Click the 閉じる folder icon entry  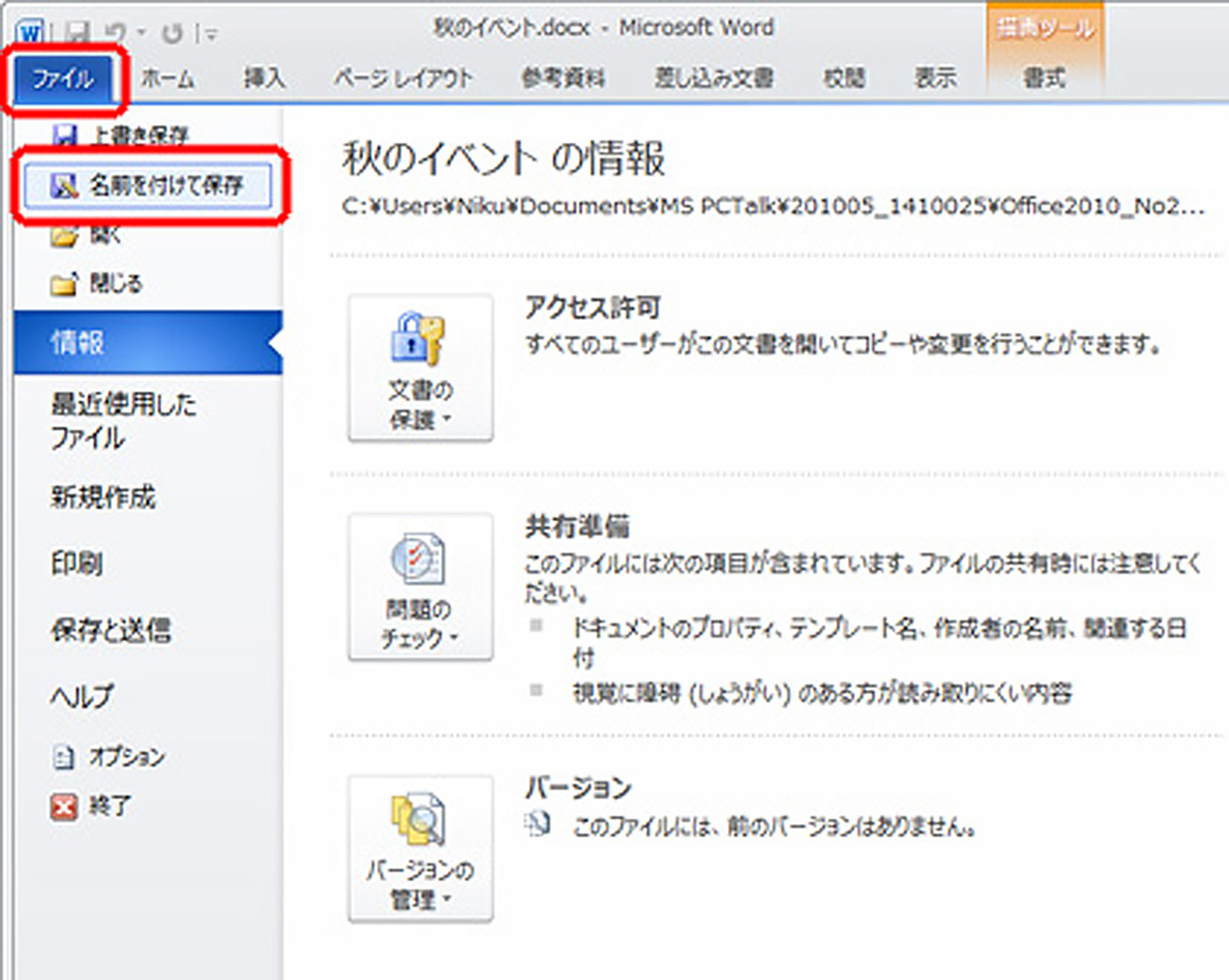96,283
